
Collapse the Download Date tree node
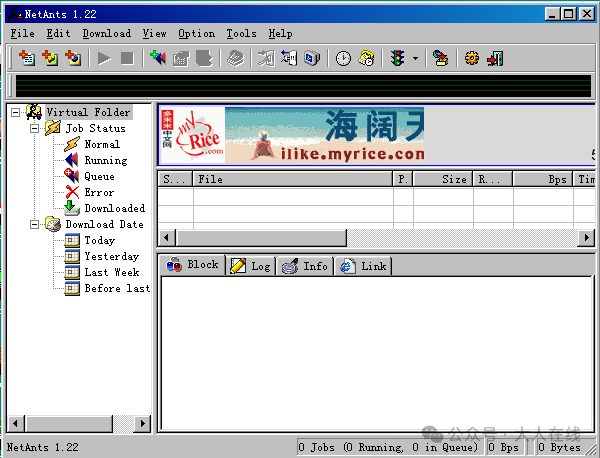pyautogui.click(x=34, y=224)
